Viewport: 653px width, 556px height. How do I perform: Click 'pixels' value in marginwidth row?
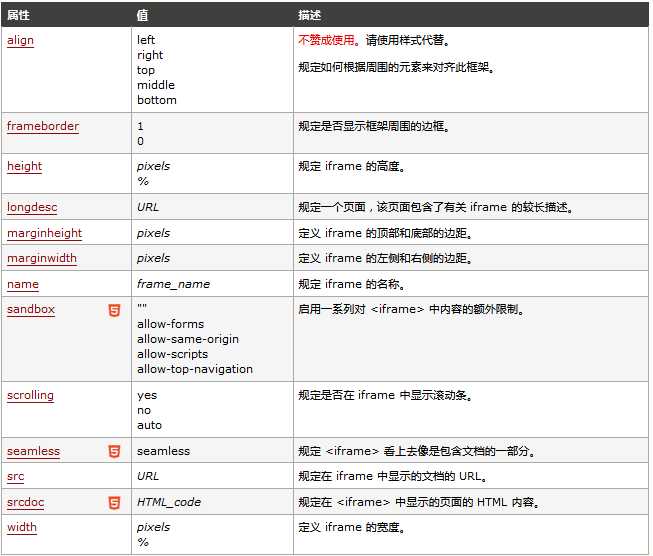coord(153,259)
